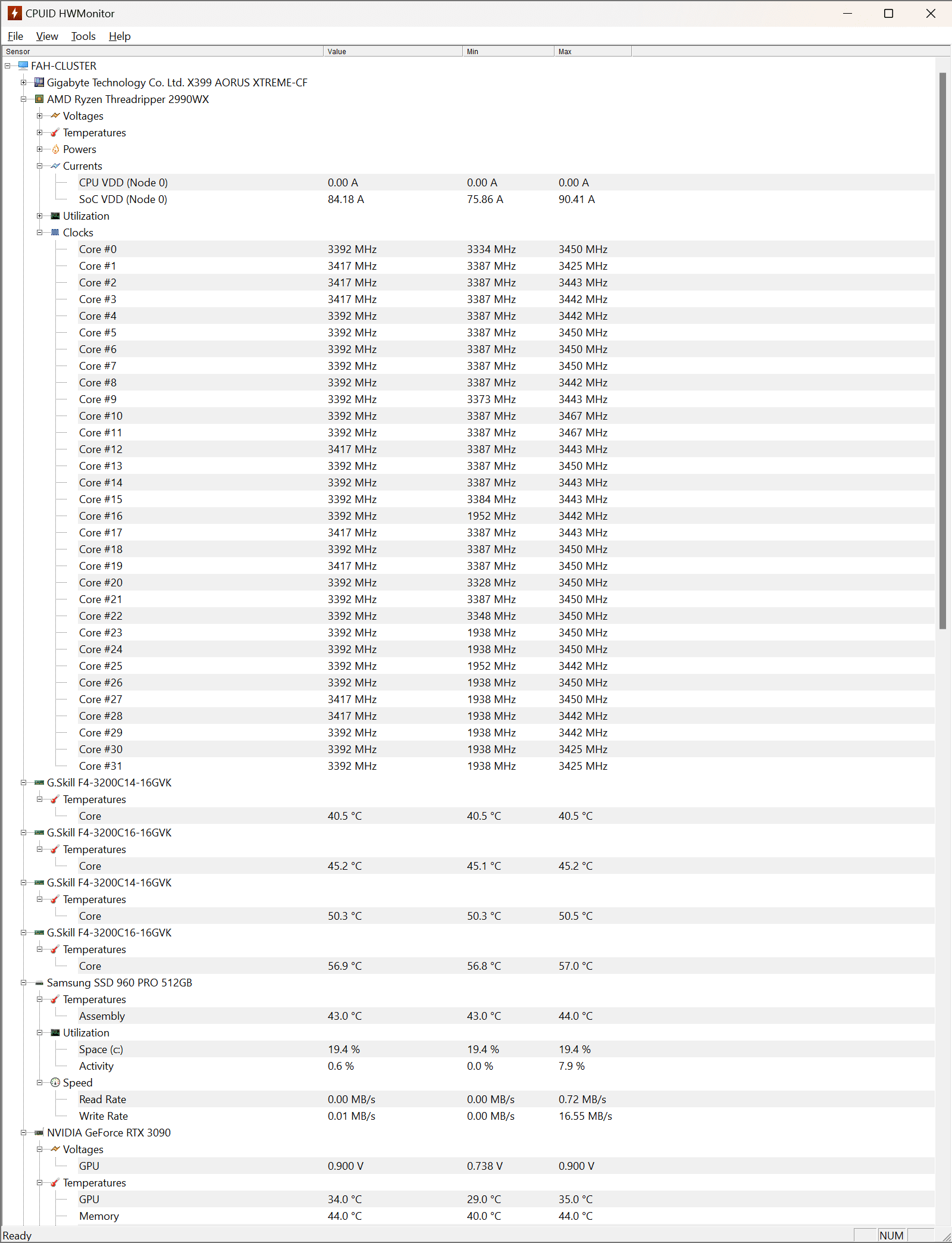
Task: Expand the Gigabyte X399 AORUS motherboard node
Action: 23,82
